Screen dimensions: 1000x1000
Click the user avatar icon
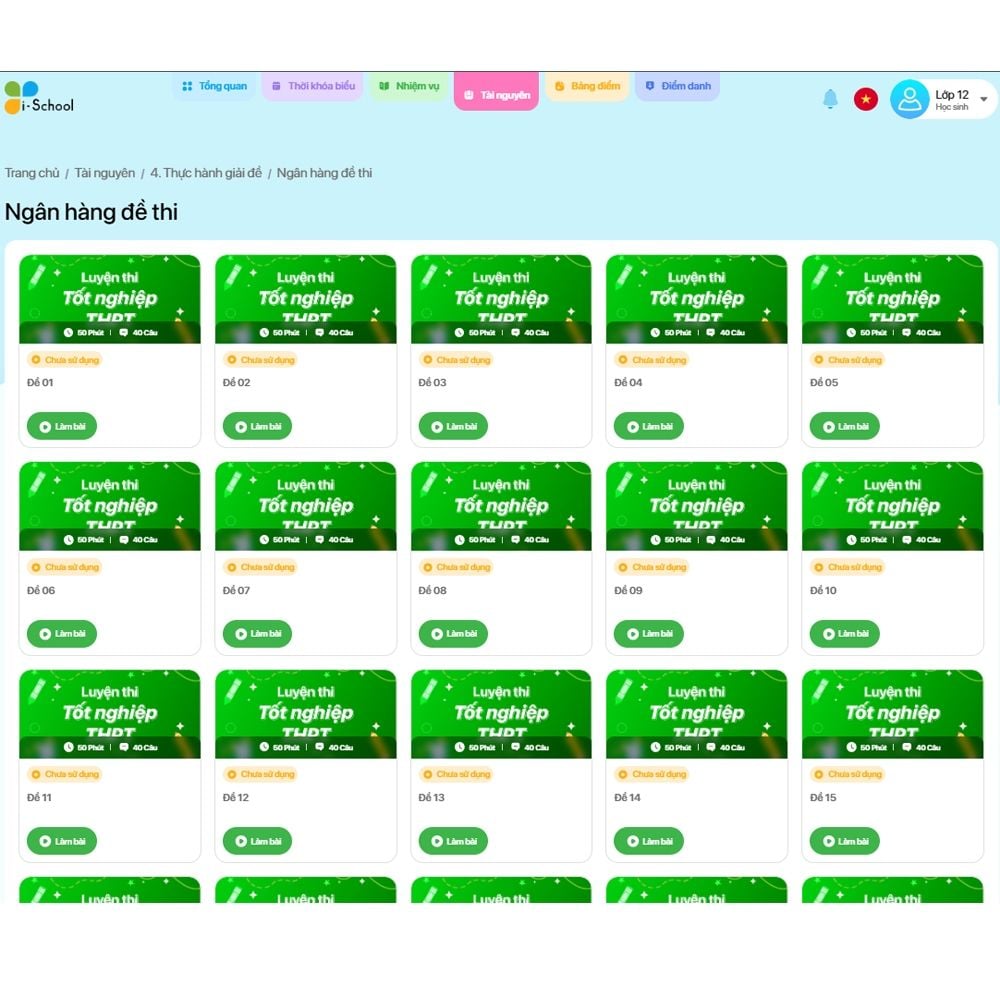coord(909,99)
